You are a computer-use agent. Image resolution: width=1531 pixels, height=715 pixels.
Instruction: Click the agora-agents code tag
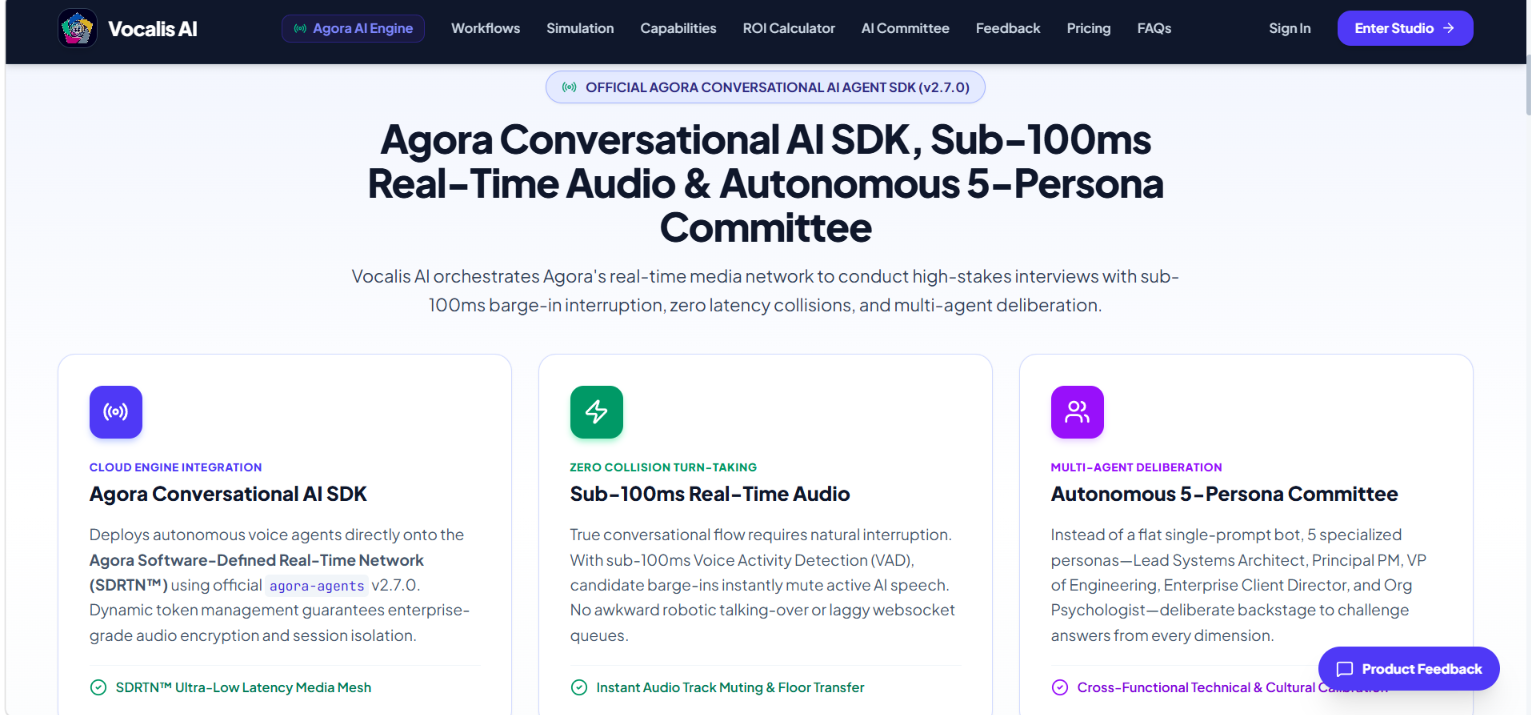pyautogui.click(x=317, y=586)
